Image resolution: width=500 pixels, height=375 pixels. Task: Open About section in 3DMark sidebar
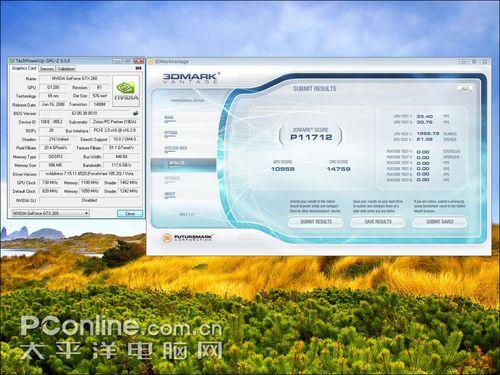(169, 194)
